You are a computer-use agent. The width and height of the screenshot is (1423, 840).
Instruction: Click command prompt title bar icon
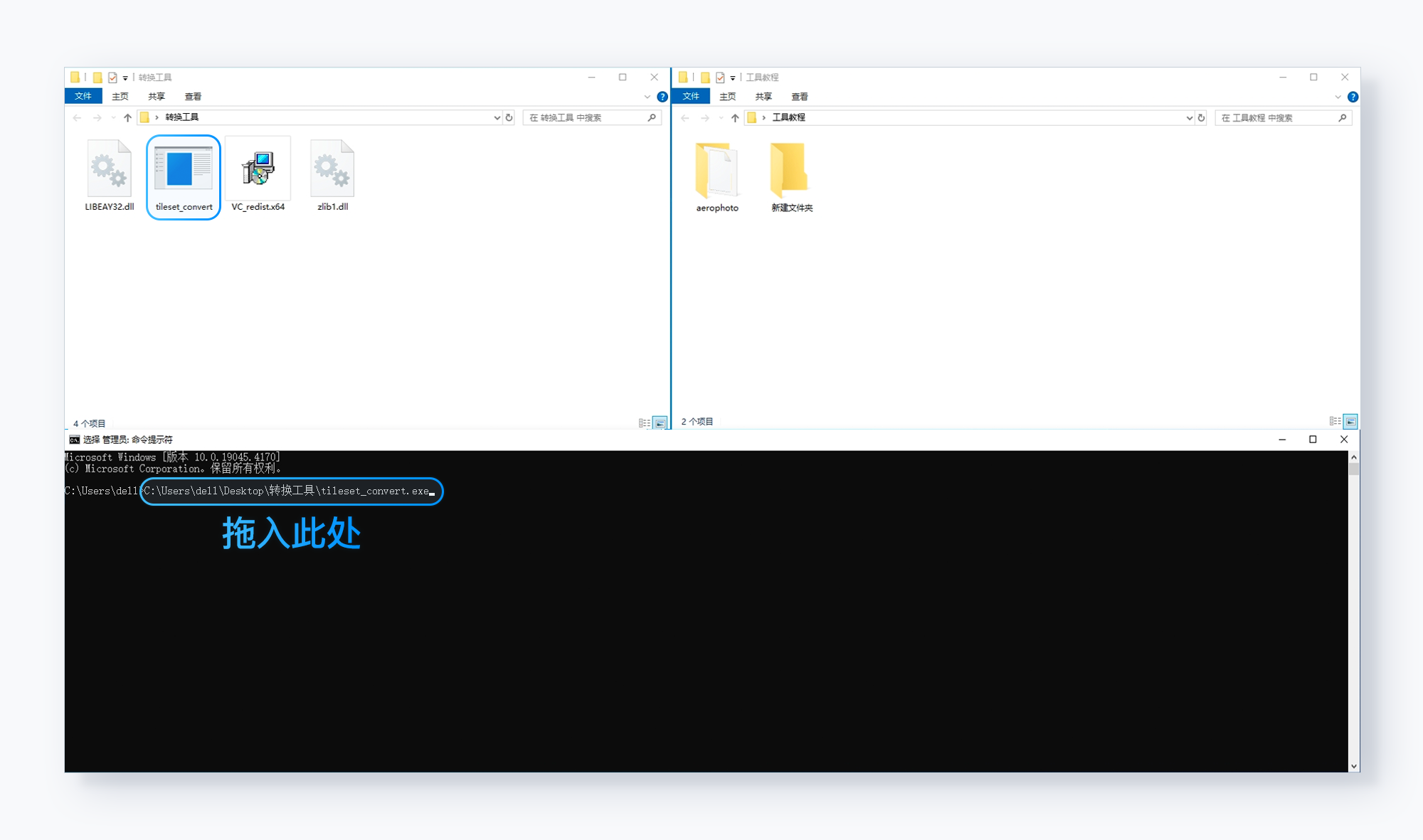pyautogui.click(x=74, y=440)
